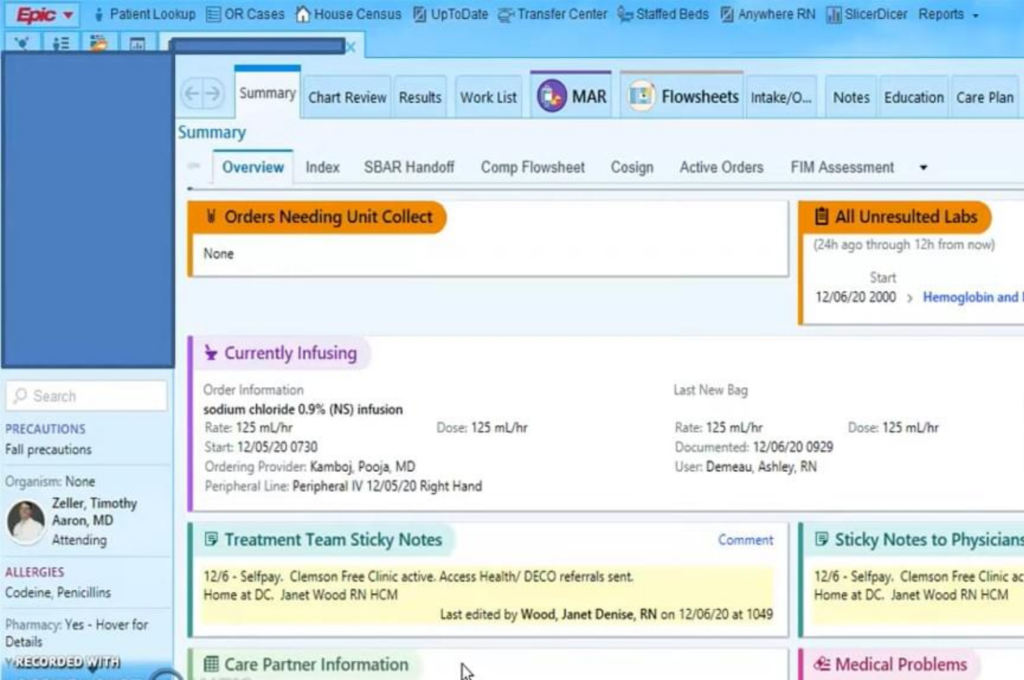
Task: Open the Education tab
Action: tap(914, 97)
